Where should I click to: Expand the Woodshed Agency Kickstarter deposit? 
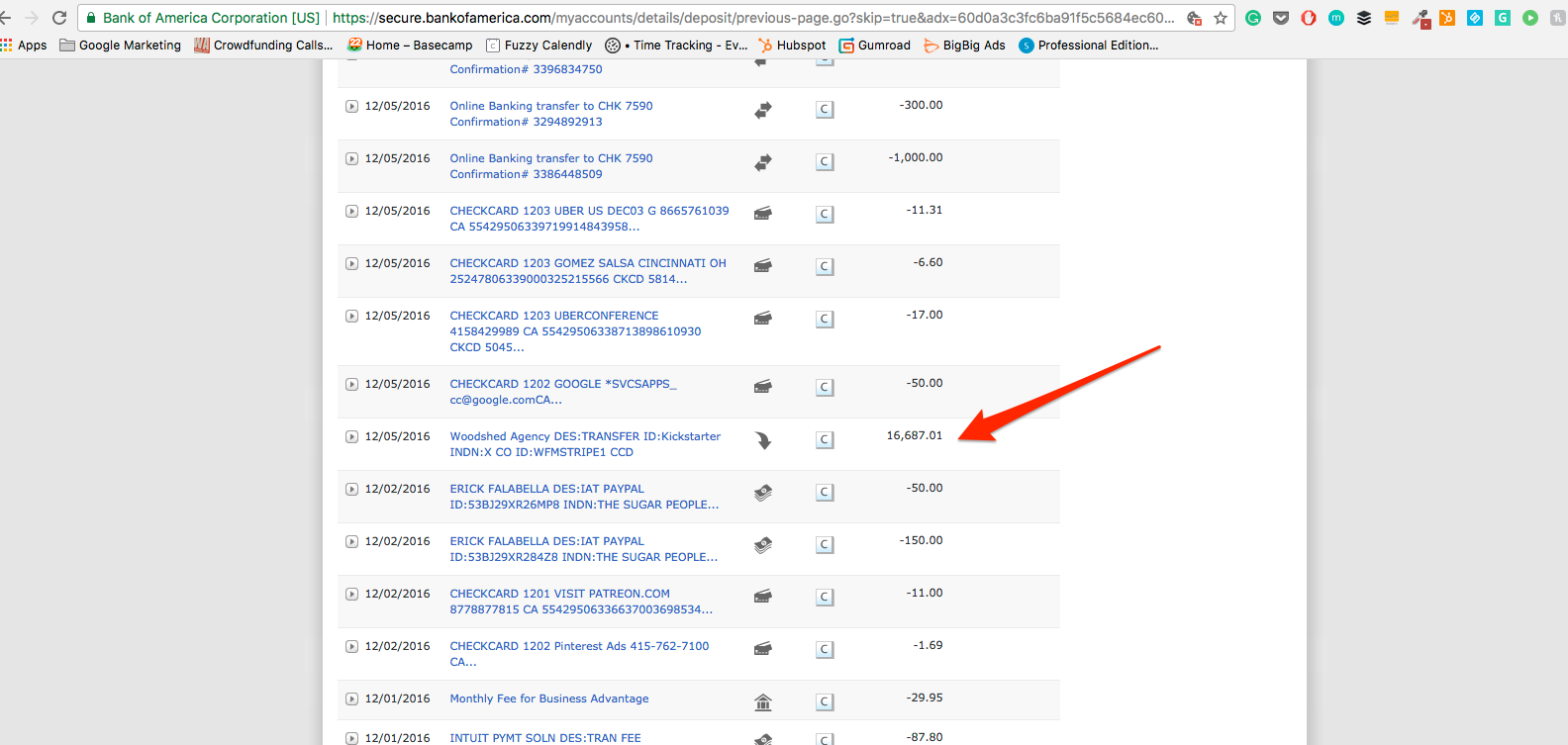351,436
